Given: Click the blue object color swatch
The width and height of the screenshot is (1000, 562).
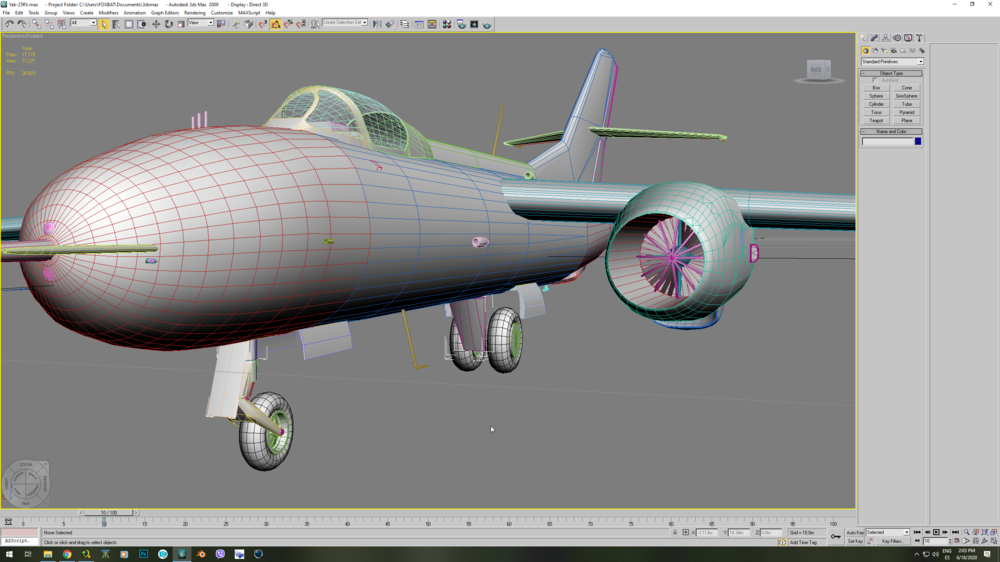Looking at the screenshot, I should pyautogui.click(x=918, y=141).
